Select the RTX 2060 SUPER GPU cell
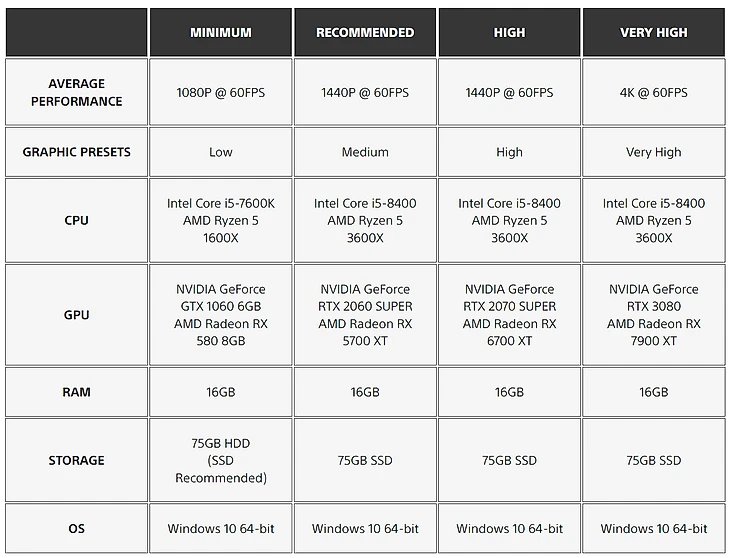 tap(365, 315)
